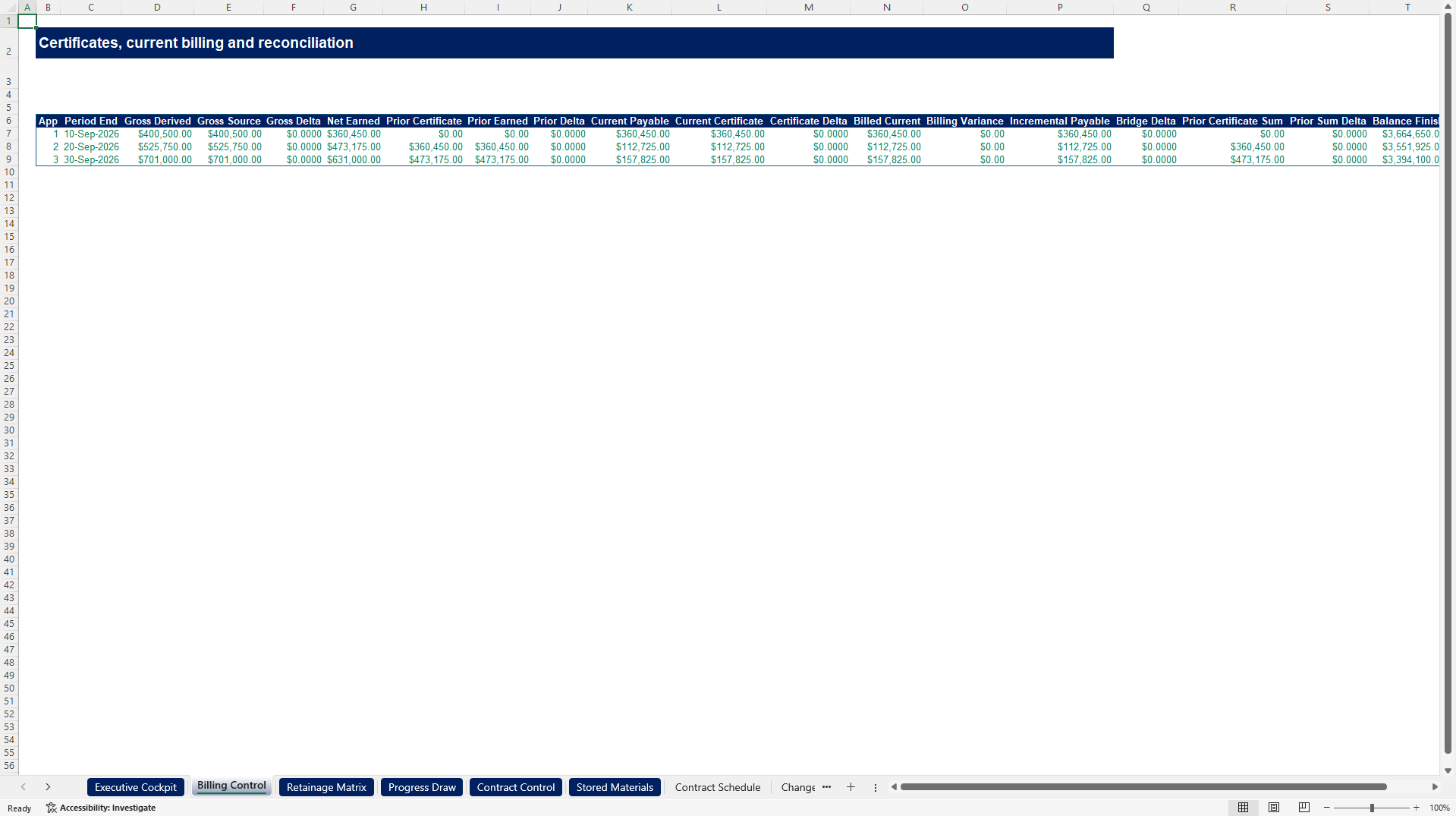
Task: Open the tab bar options dots
Action: coord(875,788)
